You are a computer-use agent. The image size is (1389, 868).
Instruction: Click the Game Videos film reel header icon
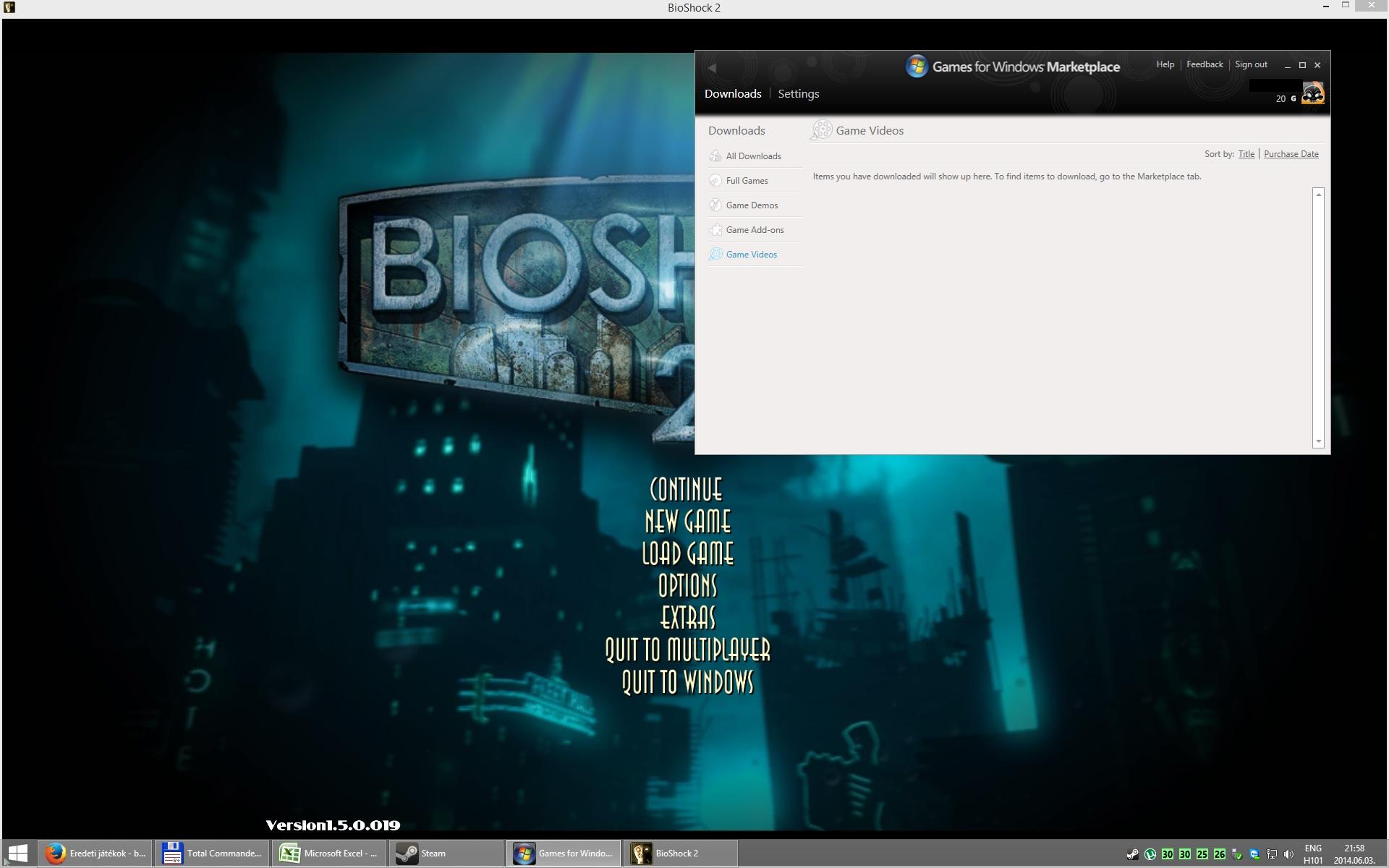coord(822,130)
